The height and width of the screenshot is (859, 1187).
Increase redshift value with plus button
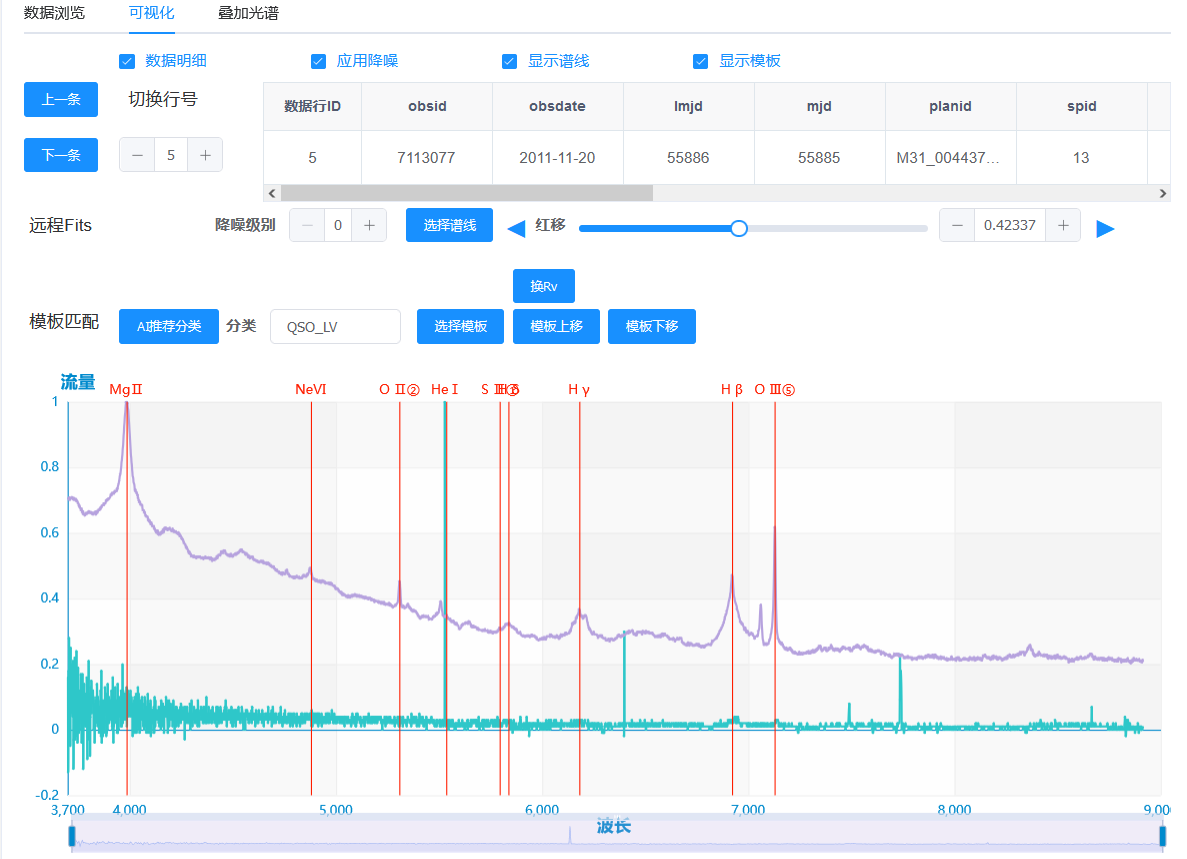click(1063, 226)
